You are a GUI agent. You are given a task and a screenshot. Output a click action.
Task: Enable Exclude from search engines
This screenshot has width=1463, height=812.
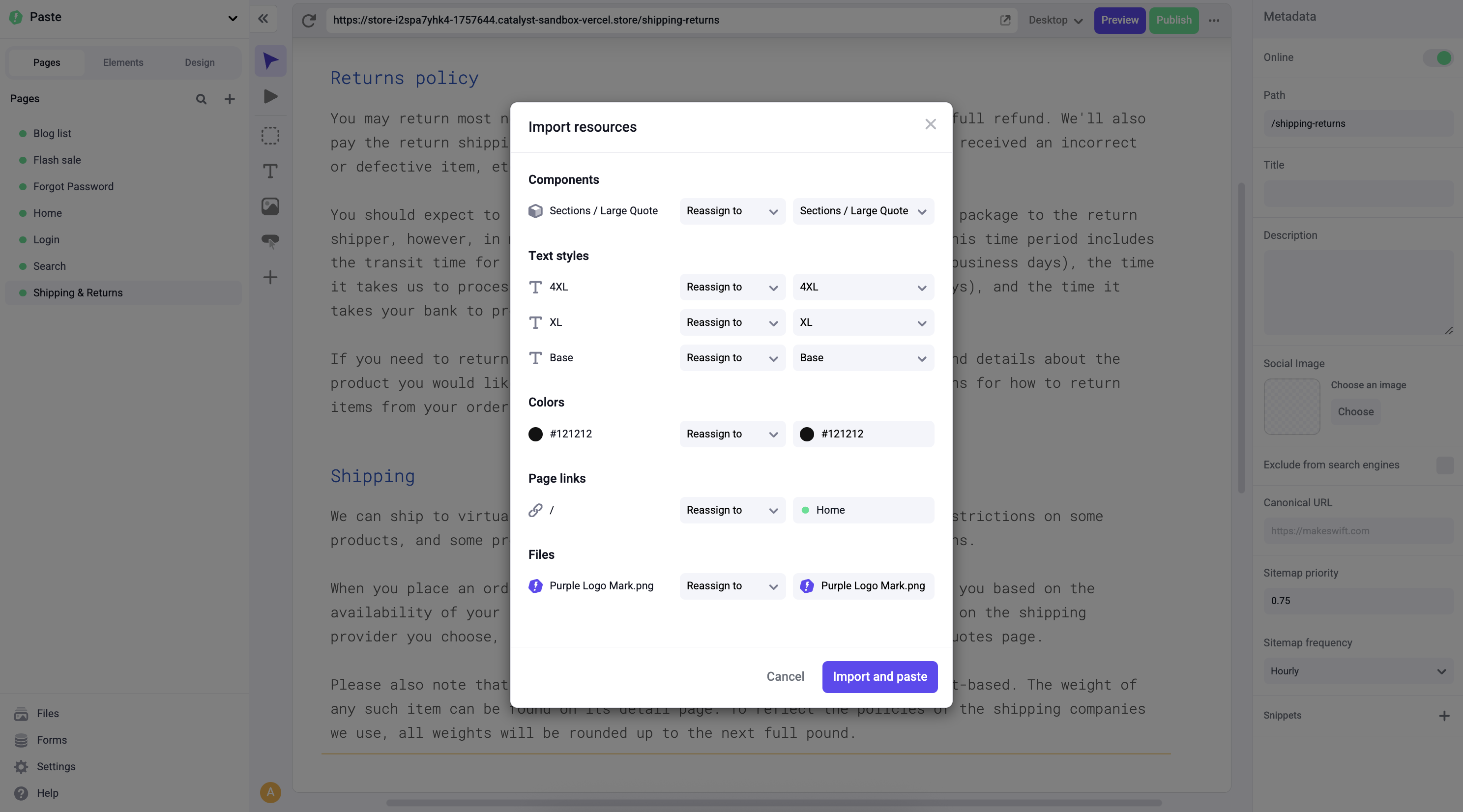click(x=1445, y=465)
